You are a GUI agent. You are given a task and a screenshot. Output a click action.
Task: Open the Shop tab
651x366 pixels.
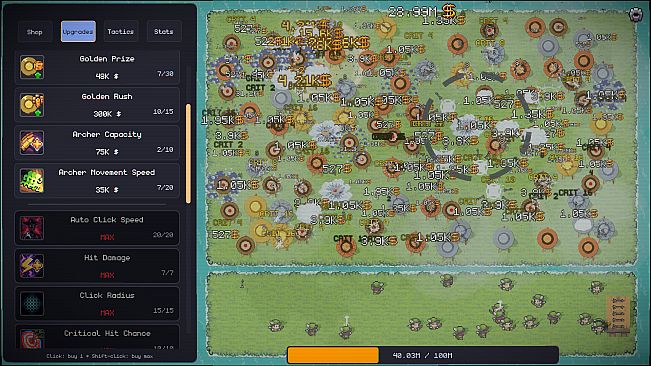(34, 32)
